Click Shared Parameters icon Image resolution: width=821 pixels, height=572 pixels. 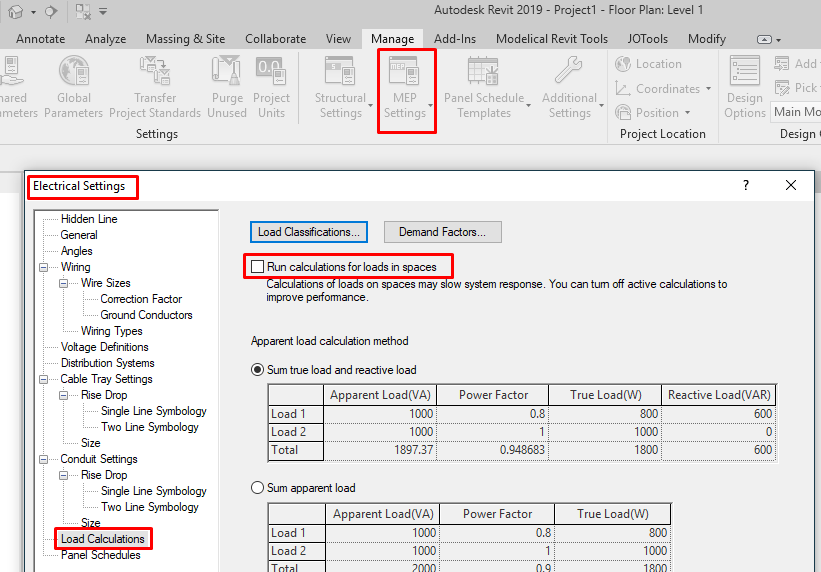[12, 70]
